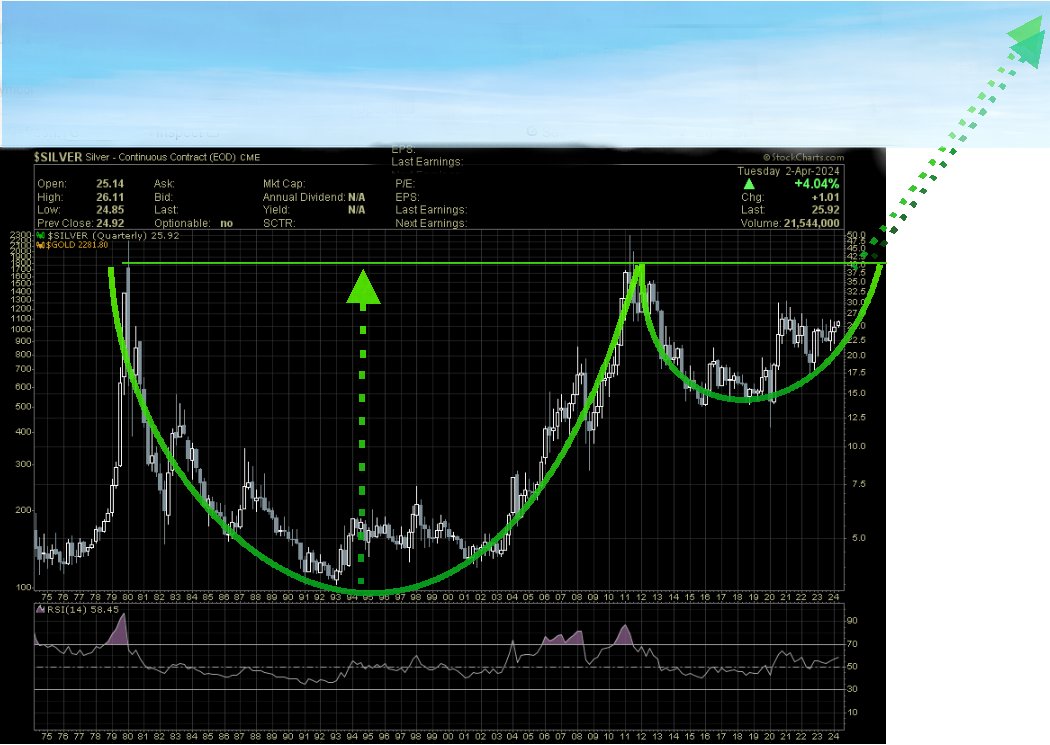Click the $SILVER quarterly legend marker icon

coord(41,235)
